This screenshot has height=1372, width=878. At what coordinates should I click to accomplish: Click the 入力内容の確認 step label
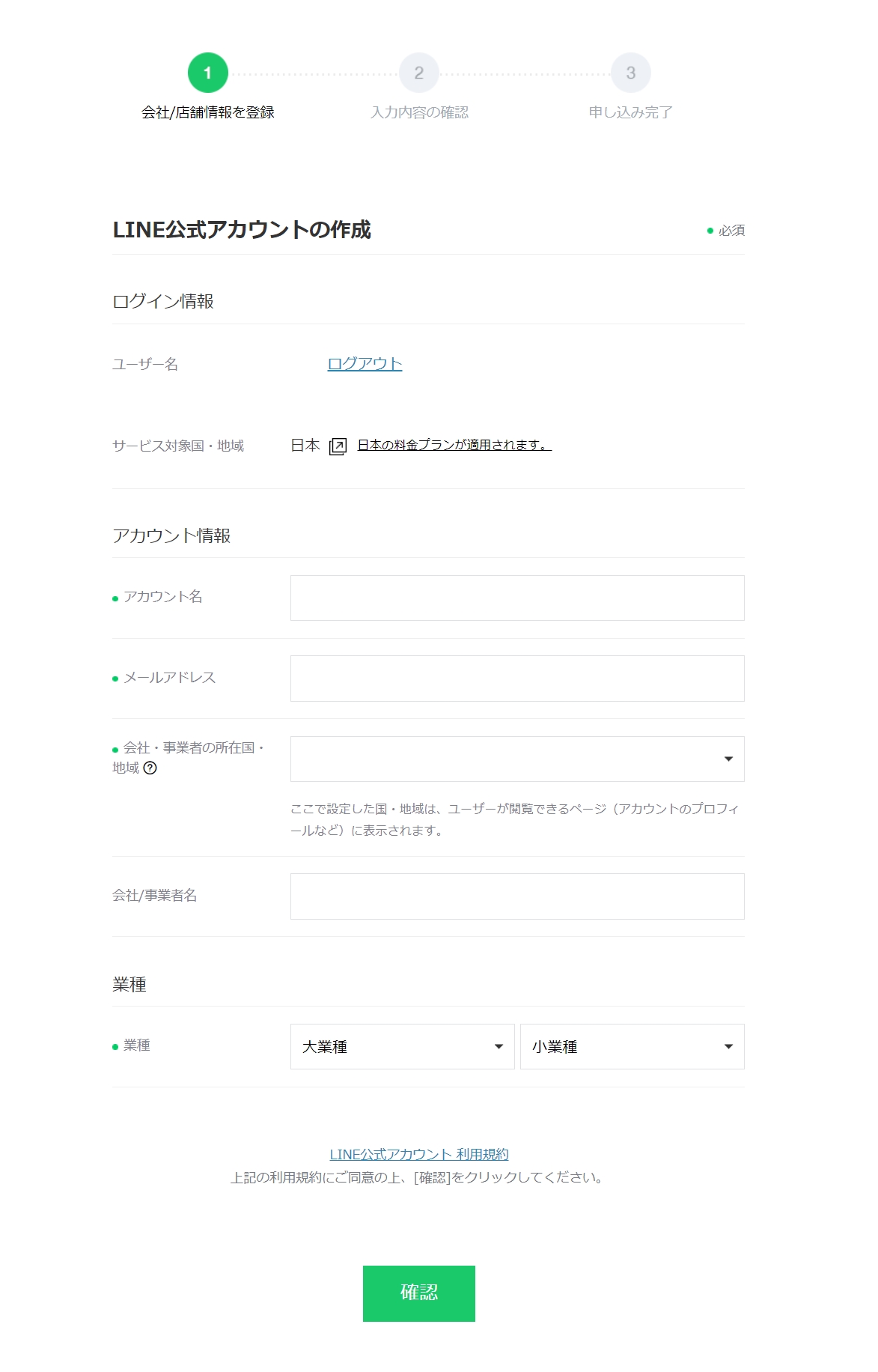419,112
